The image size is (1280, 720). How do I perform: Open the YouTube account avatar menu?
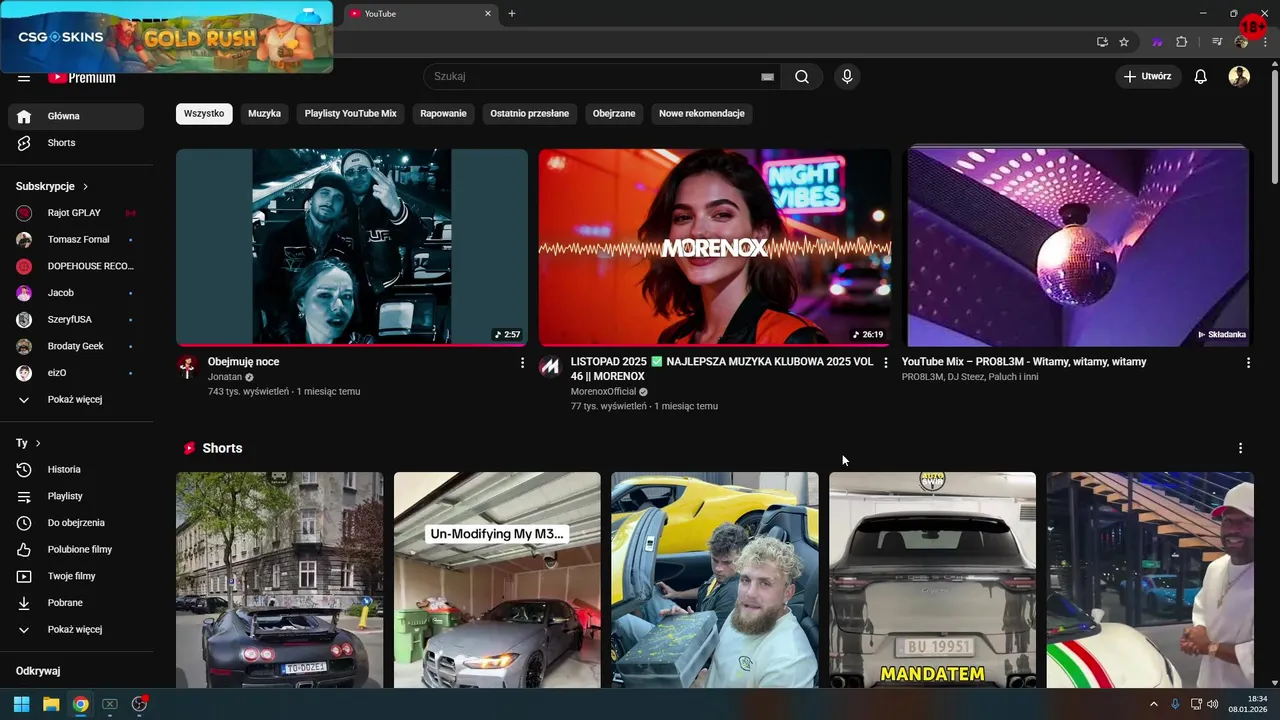(1239, 77)
